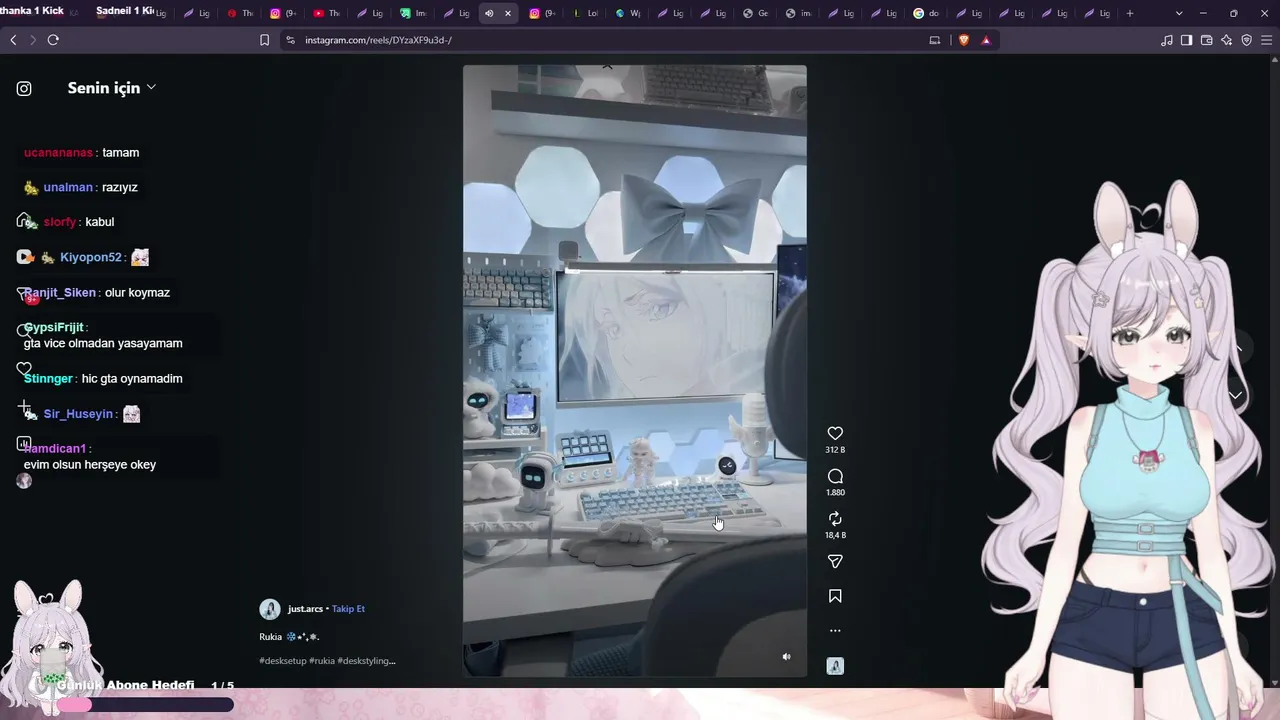This screenshot has height=720, width=1280.
Task: Click the chat username 'Sir_Huseyin'
Action: pos(78,414)
